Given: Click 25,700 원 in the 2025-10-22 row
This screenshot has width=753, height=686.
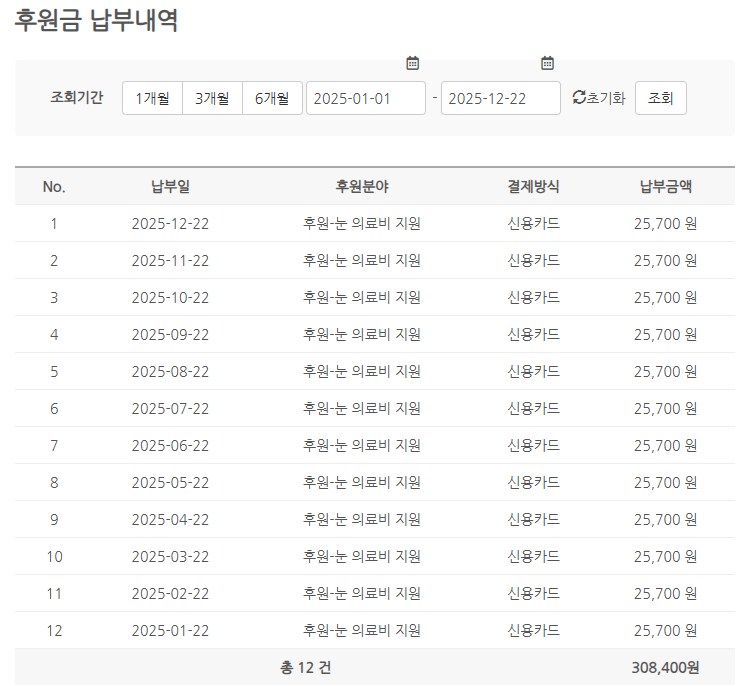Looking at the screenshot, I should coord(666,298).
